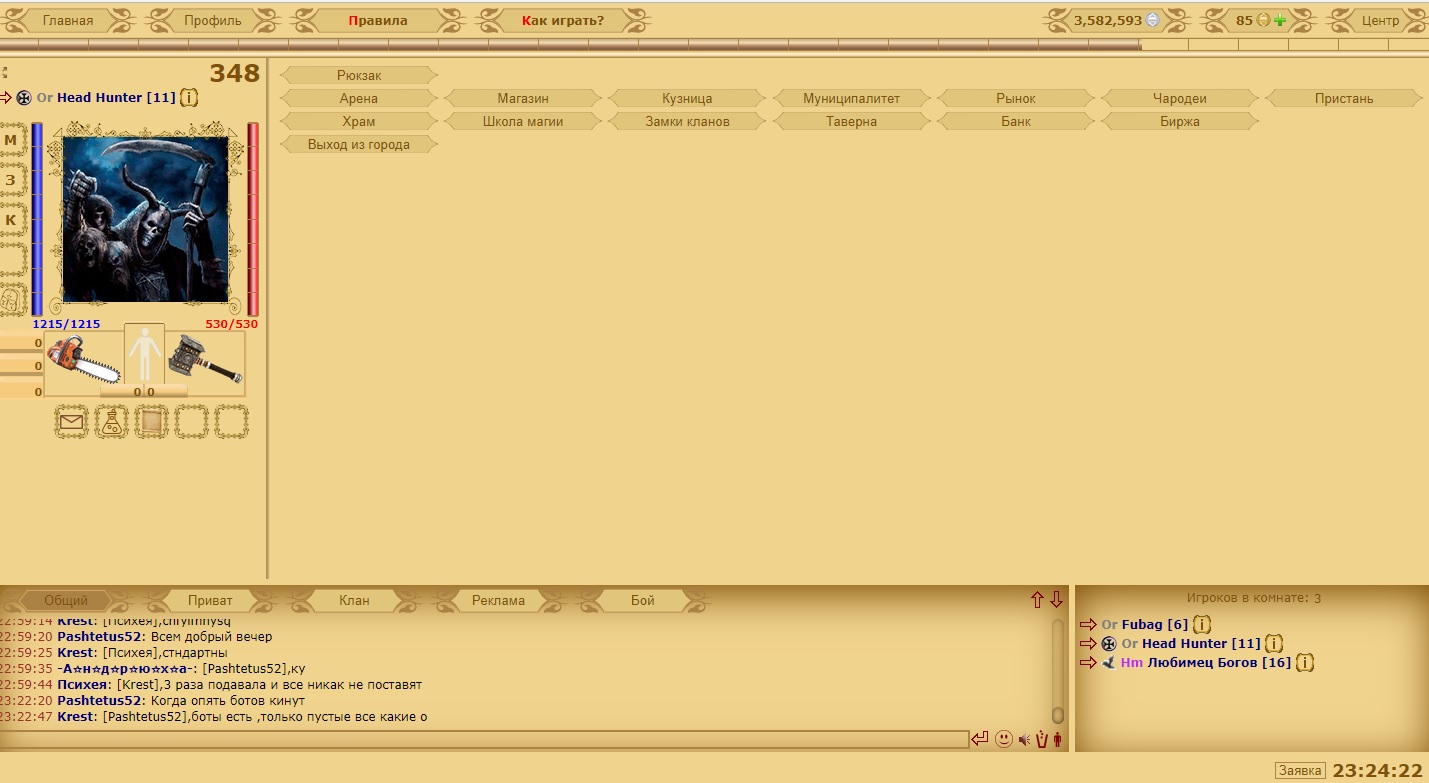Open info for Любимец Богов
Image resolution: width=1429 pixels, height=783 pixels.
coord(1305,663)
